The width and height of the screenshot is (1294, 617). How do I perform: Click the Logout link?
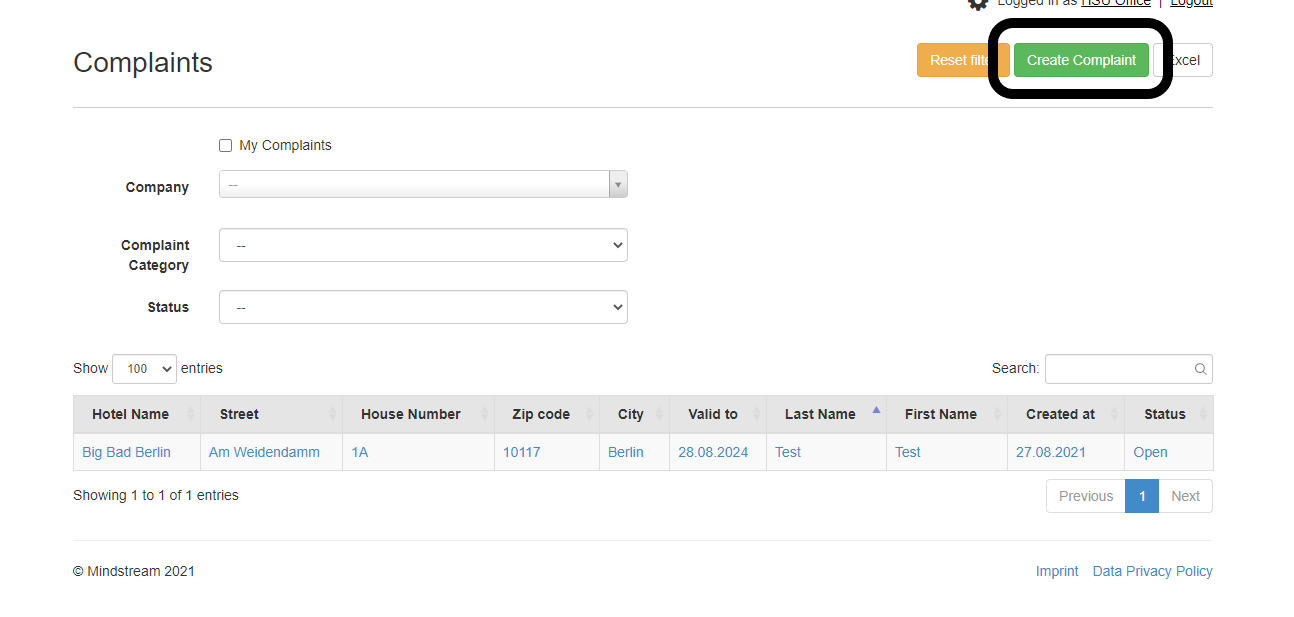click(x=1191, y=3)
